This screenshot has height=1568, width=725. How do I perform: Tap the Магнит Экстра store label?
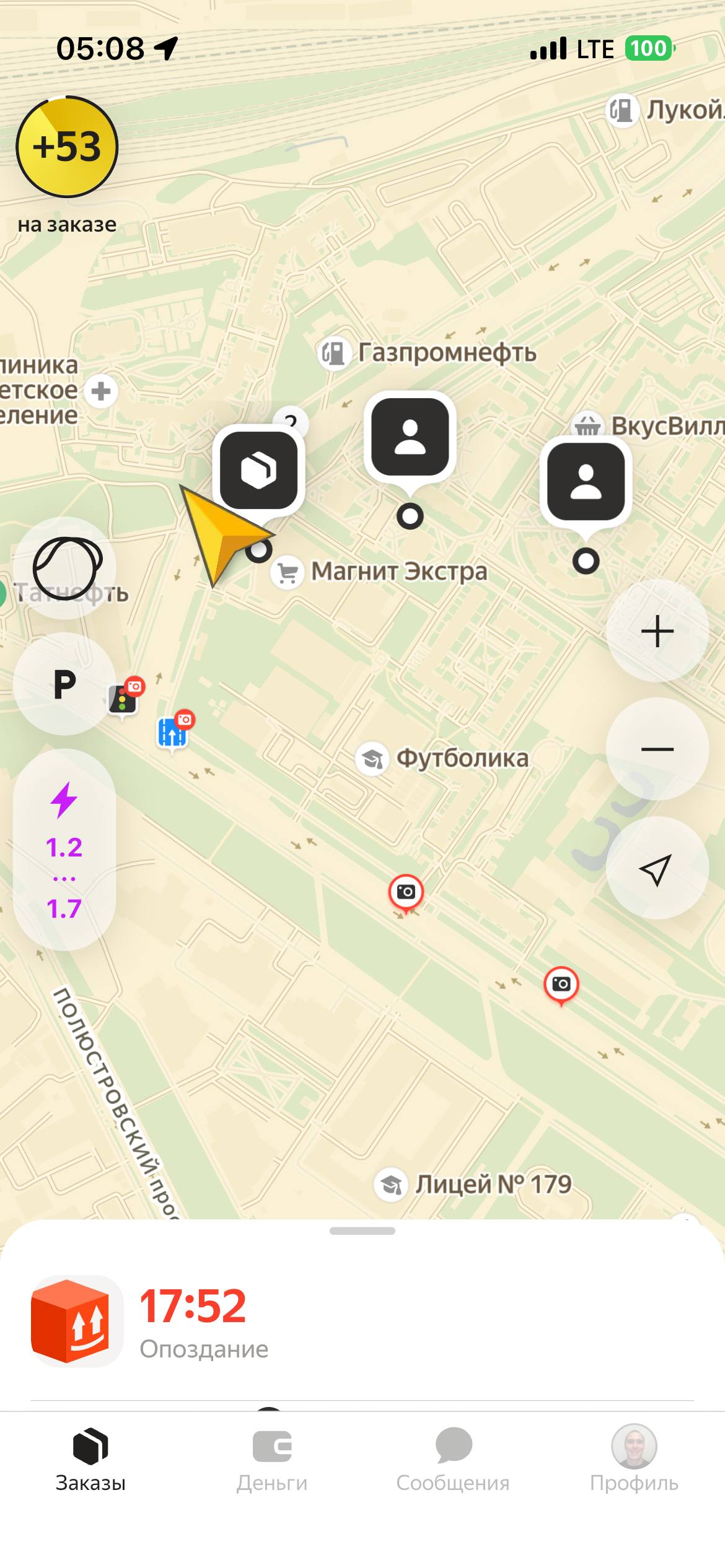[x=398, y=571]
